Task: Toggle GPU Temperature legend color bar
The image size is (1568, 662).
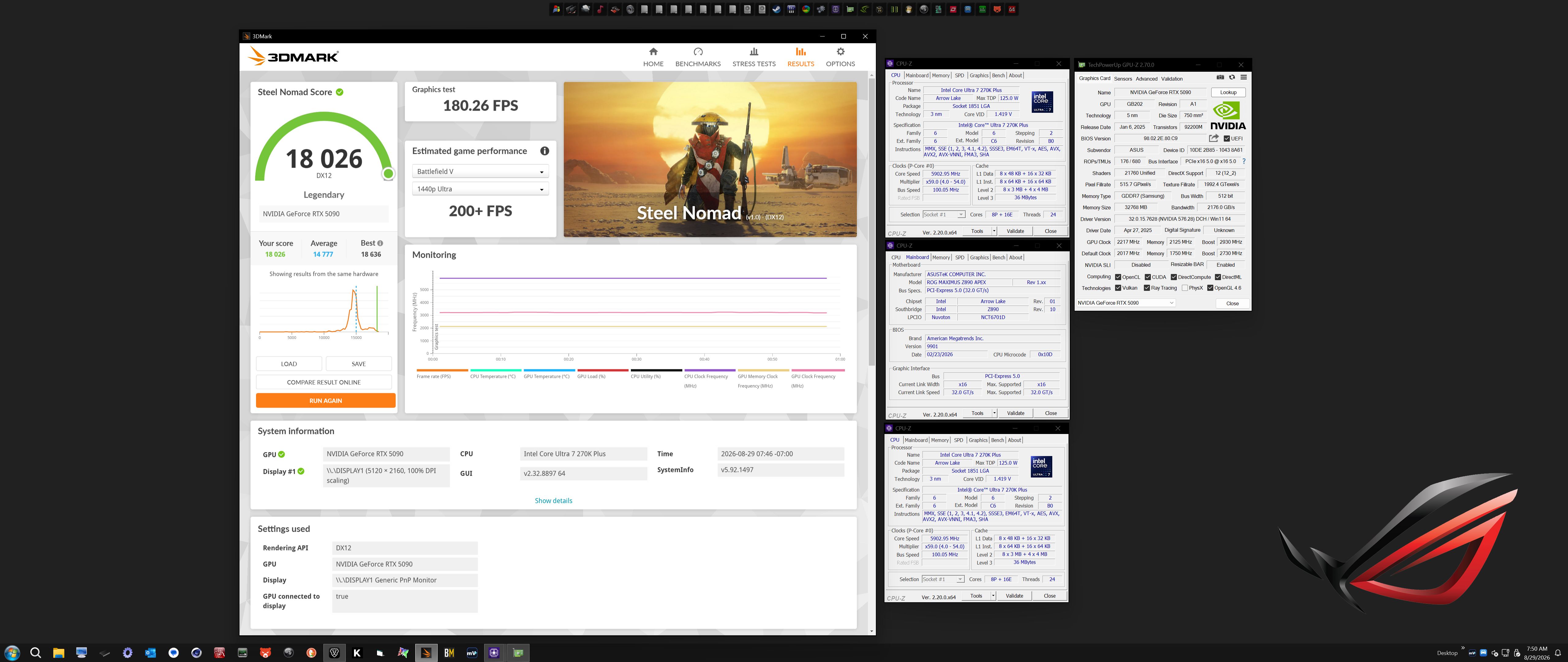Action: (549, 370)
